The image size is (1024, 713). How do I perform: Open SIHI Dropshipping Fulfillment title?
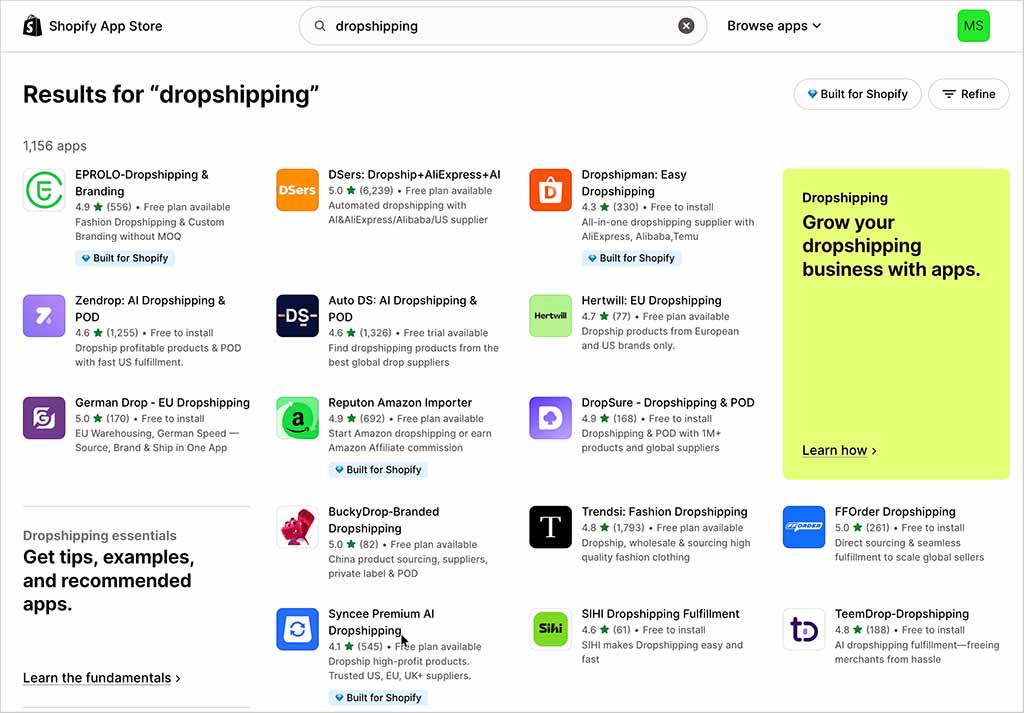pyautogui.click(x=660, y=614)
